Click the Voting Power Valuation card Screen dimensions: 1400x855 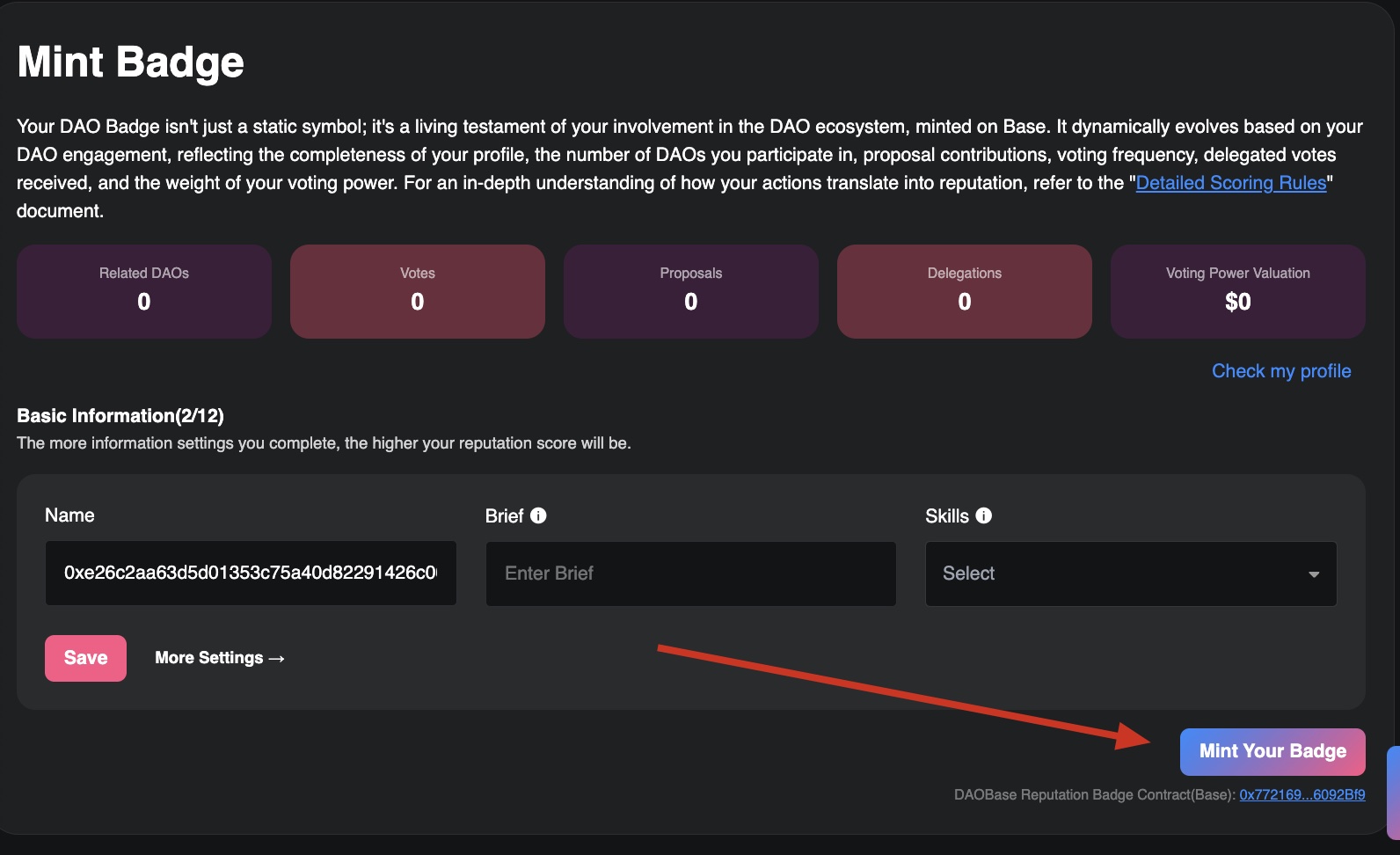[1238, 291]
